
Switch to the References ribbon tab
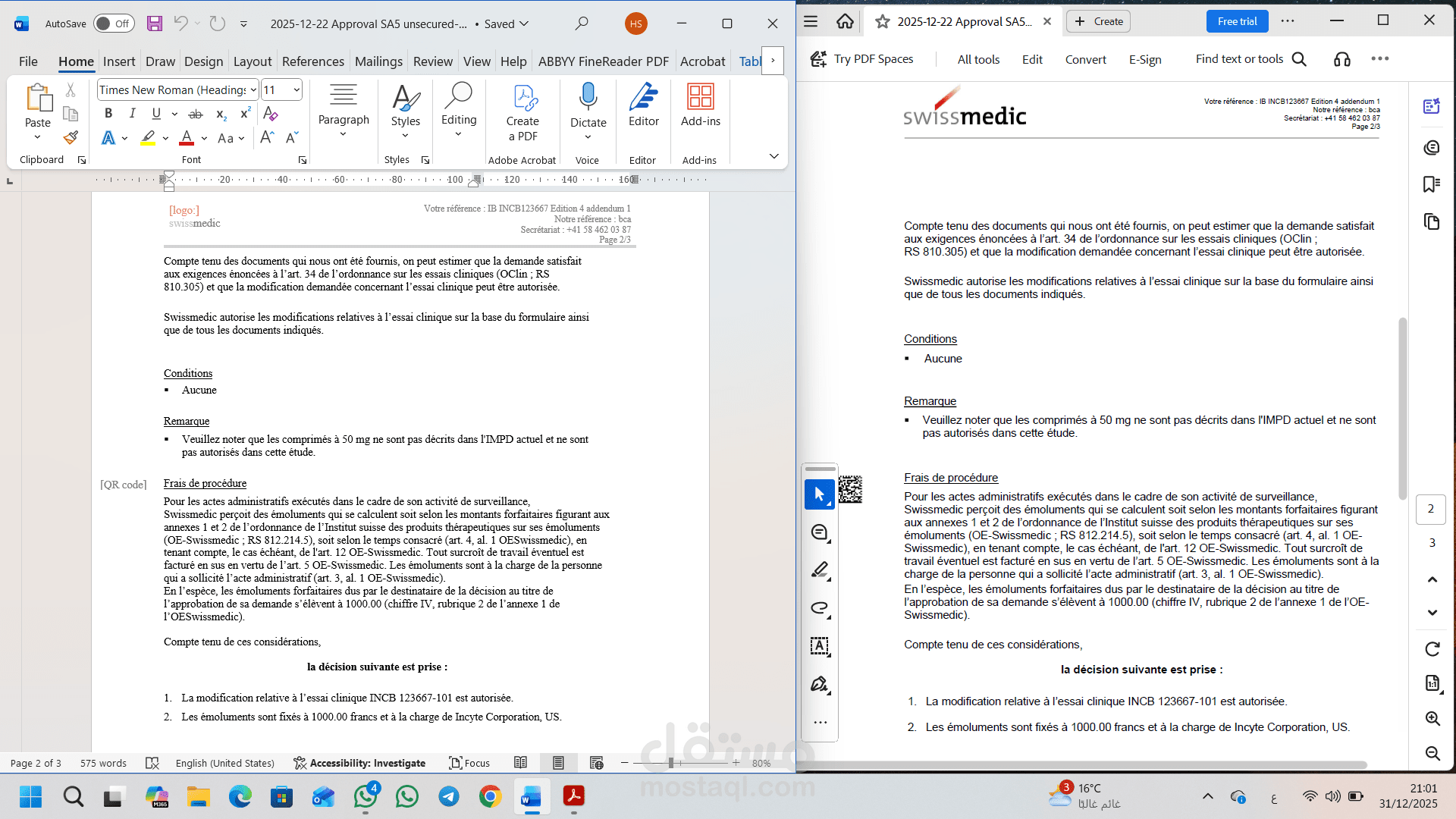click(313, 61)
